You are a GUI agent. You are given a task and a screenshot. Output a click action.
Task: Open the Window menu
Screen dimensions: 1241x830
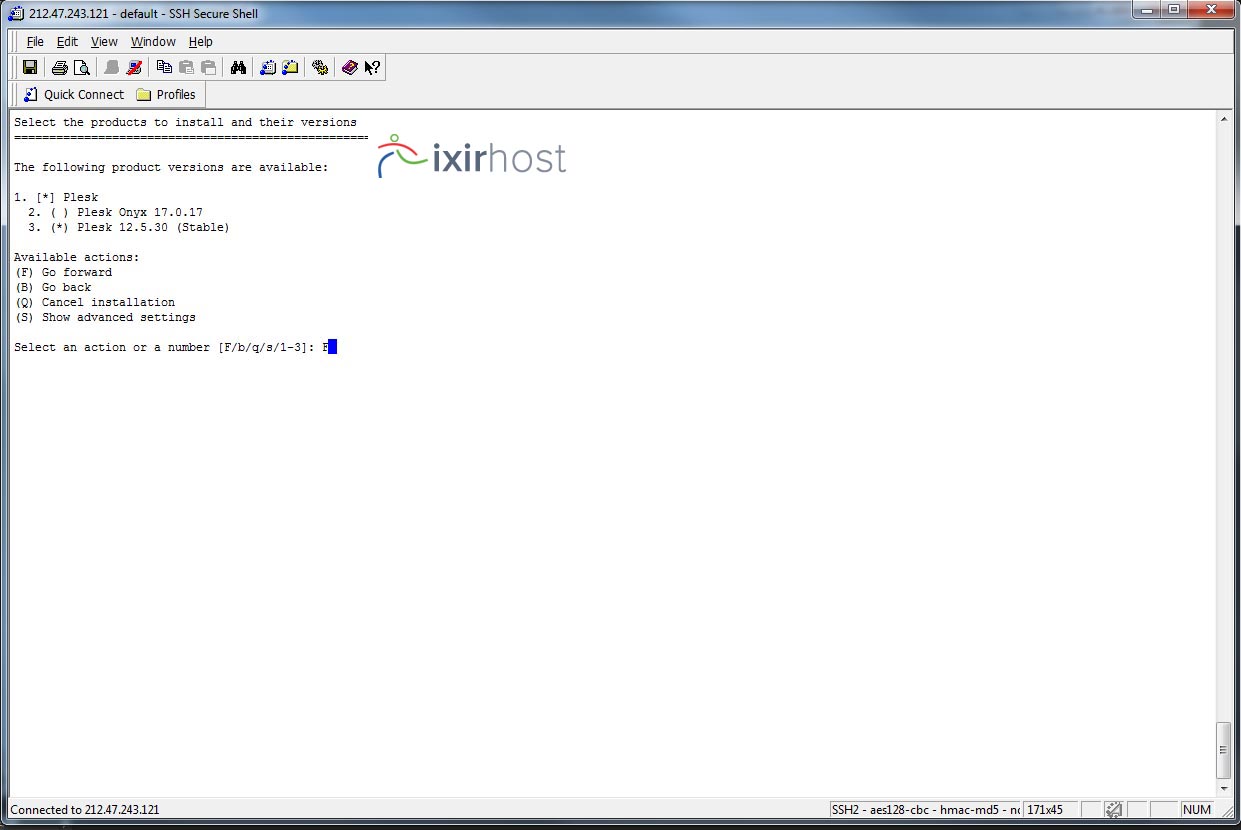click(x=153, y=42)
